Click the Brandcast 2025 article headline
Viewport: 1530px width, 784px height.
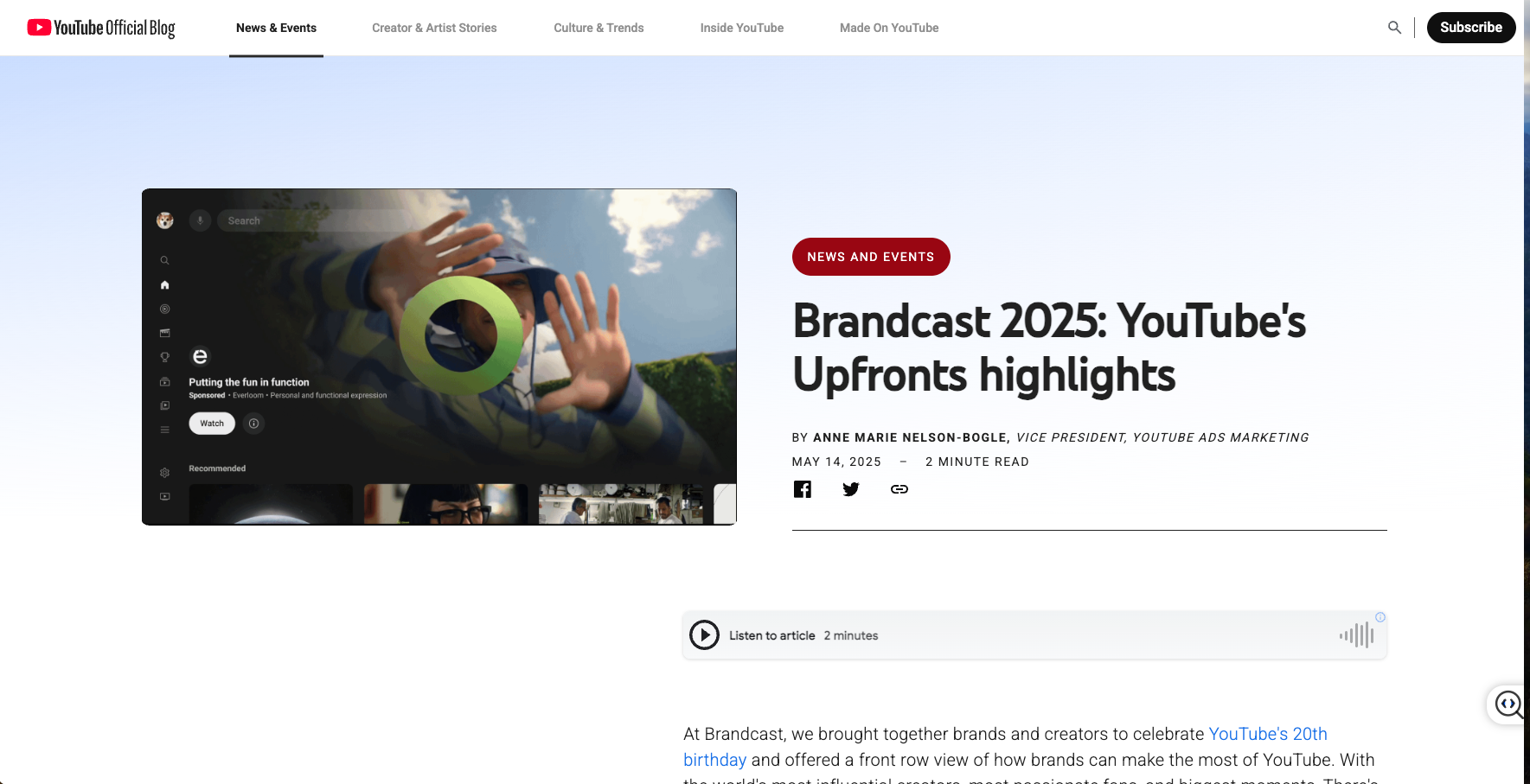1049,348
